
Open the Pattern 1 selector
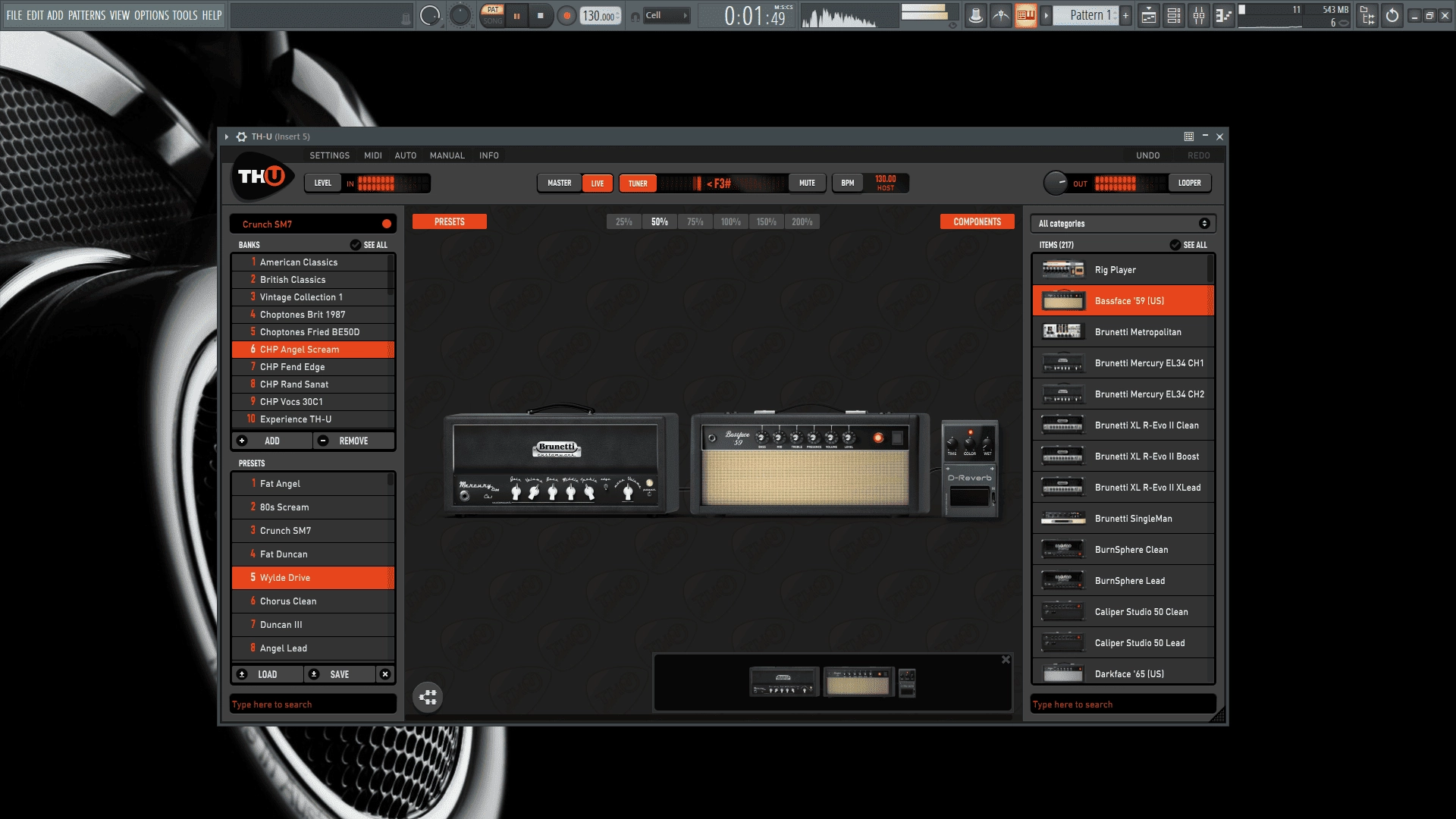(x=1086, y=15)
